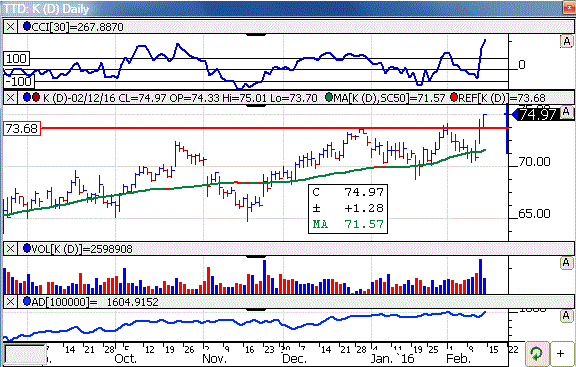Click the blue AD[100000] dot

pos(27,302)
